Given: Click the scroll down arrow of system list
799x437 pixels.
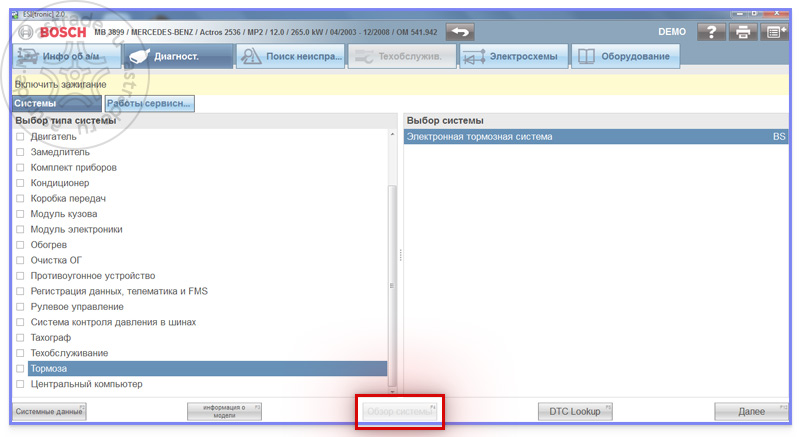Looking at the screenshot, I should (x=392, y=391).
